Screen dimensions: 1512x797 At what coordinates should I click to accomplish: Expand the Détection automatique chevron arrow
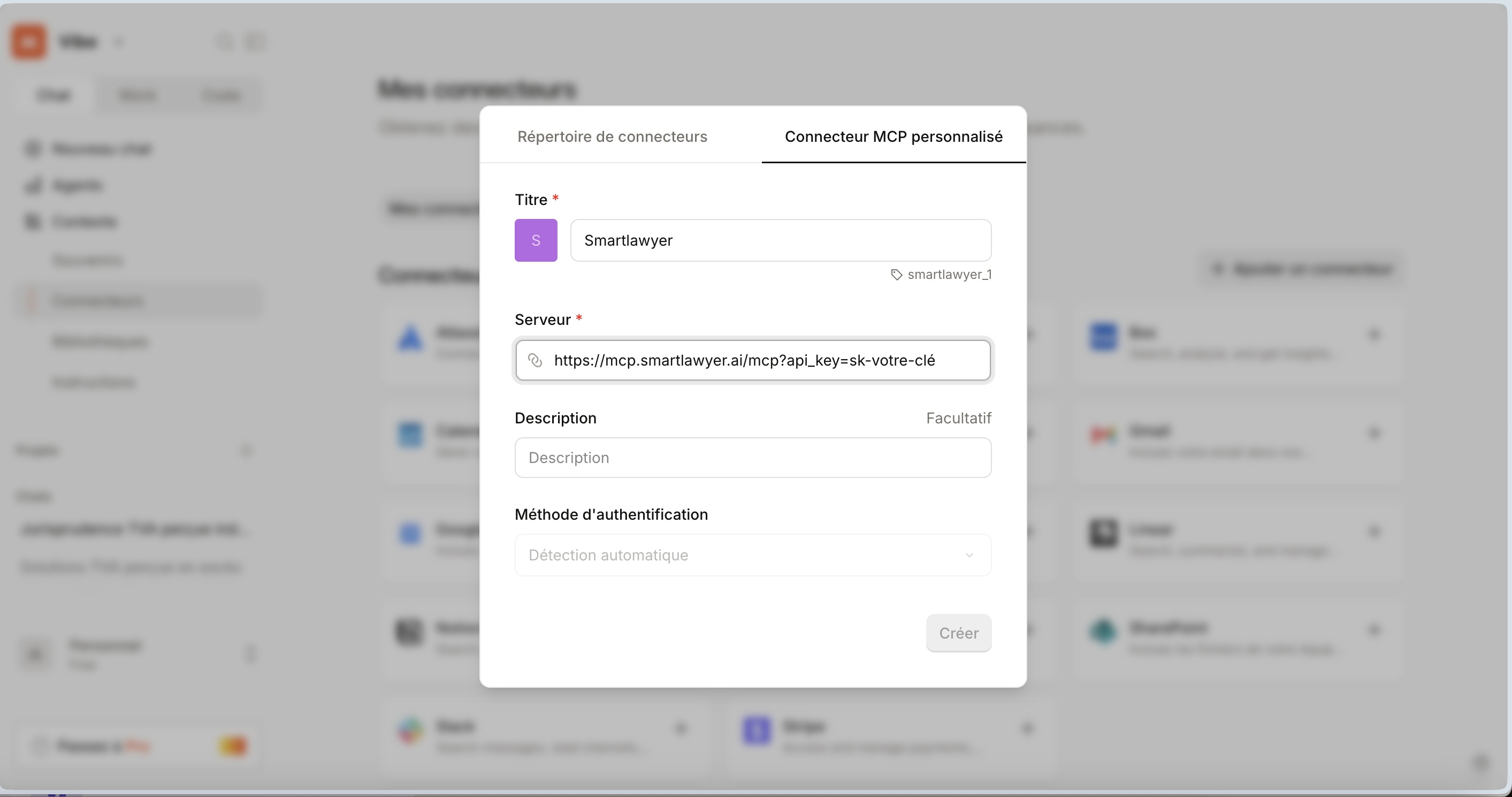click(969, 555)
